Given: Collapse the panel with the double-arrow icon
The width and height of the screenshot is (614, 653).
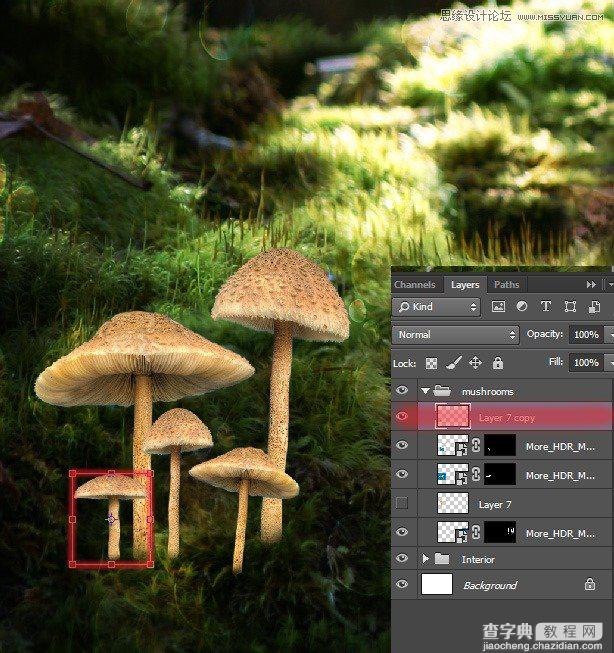Looking at the screenshot, I should click(x=591, y=285).
